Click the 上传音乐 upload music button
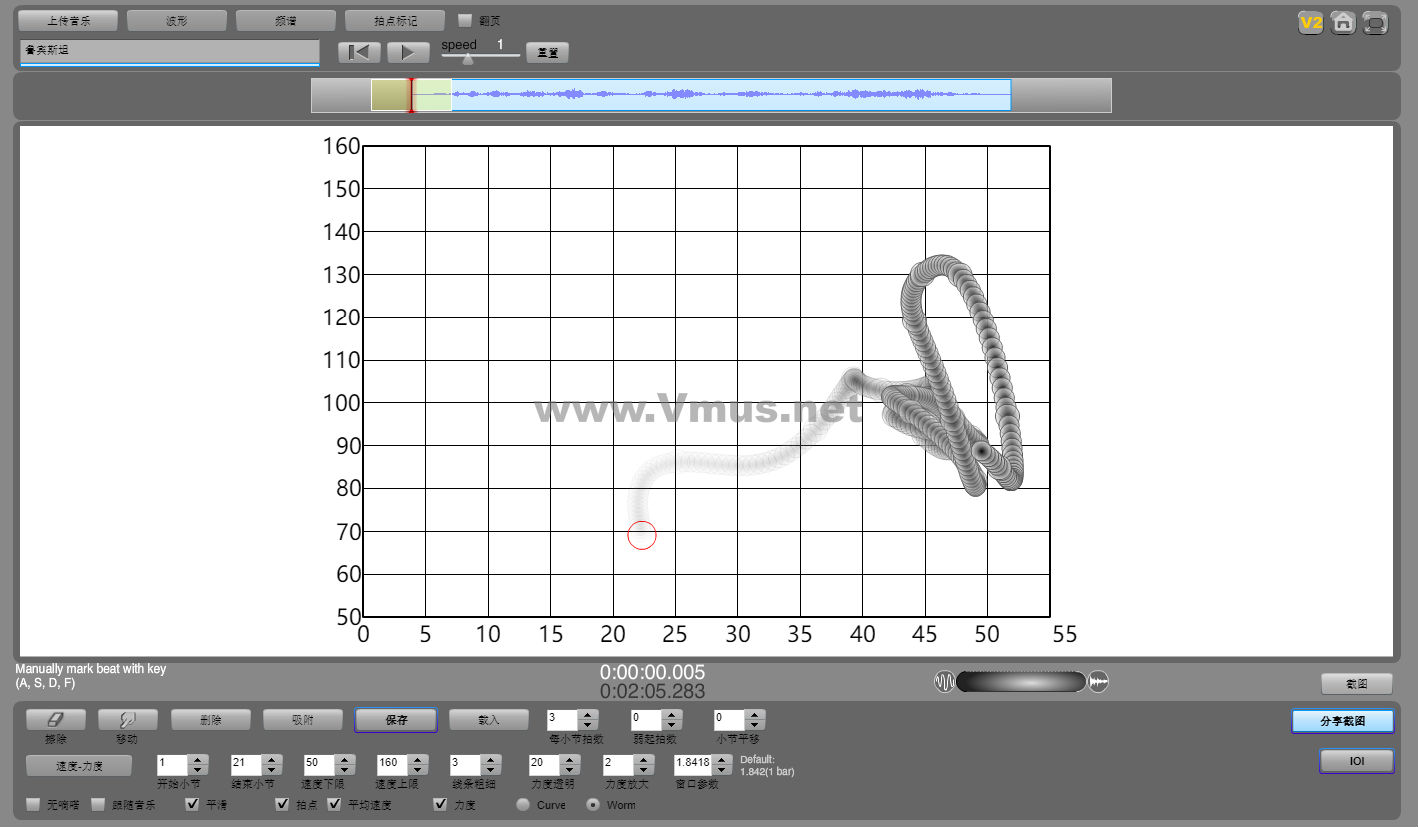Screen dimensions: 1418x827 tap(68, 21)
